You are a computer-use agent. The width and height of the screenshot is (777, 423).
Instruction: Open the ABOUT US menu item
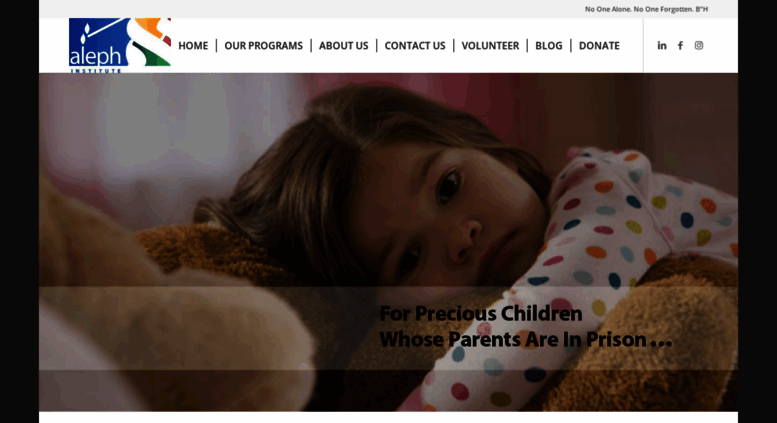[x=343, y=46]
